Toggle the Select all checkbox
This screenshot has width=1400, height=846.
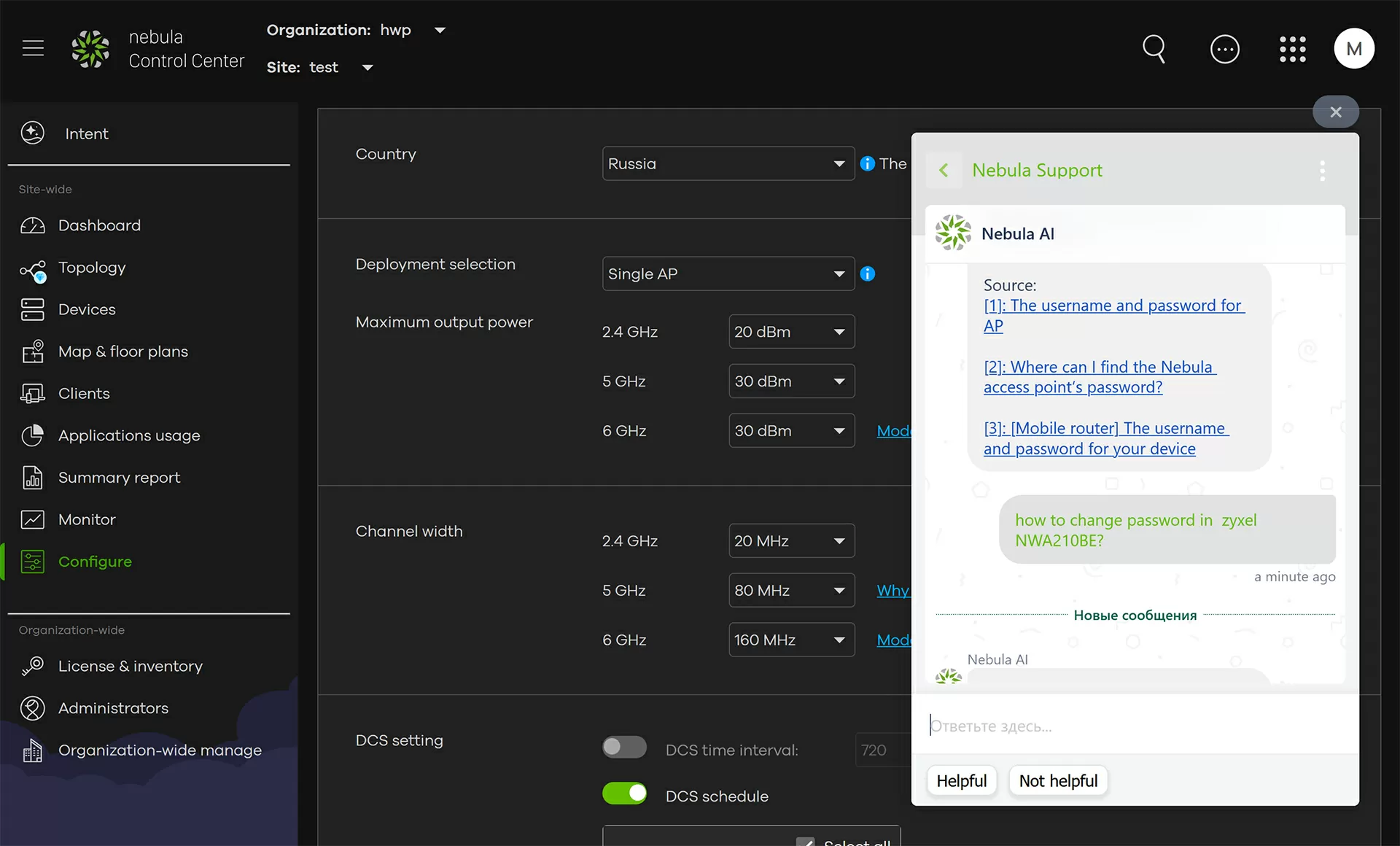pyautogui.click(x=806, y=842)
